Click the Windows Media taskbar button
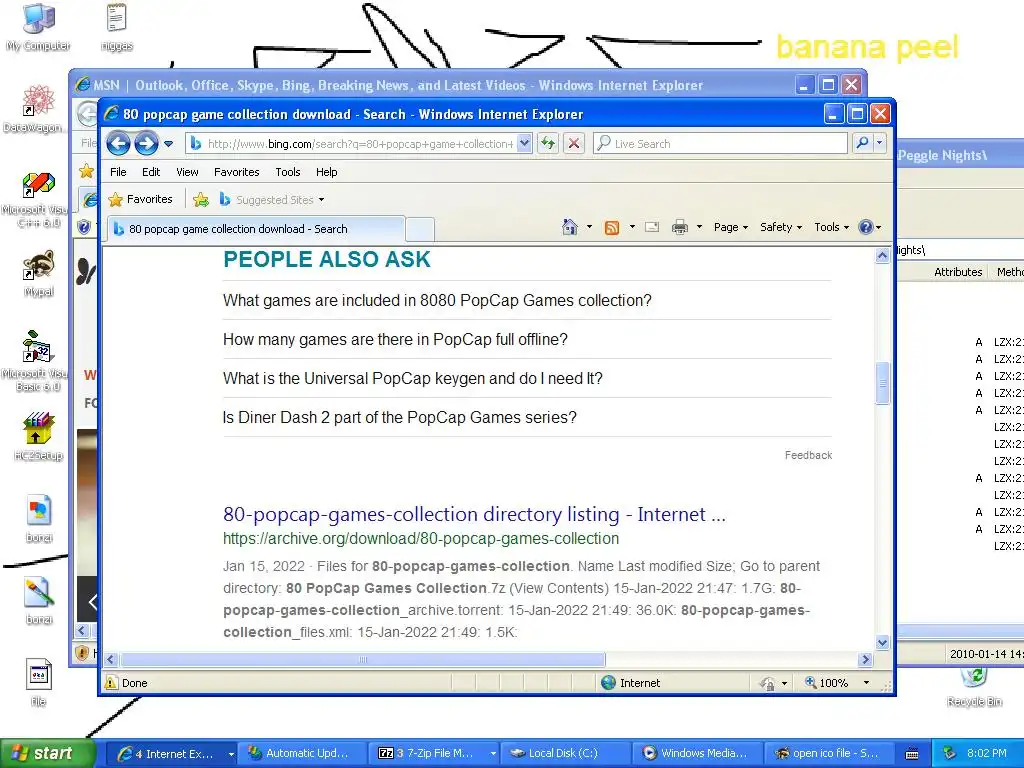1024x768 pixels. click(697, 754)
